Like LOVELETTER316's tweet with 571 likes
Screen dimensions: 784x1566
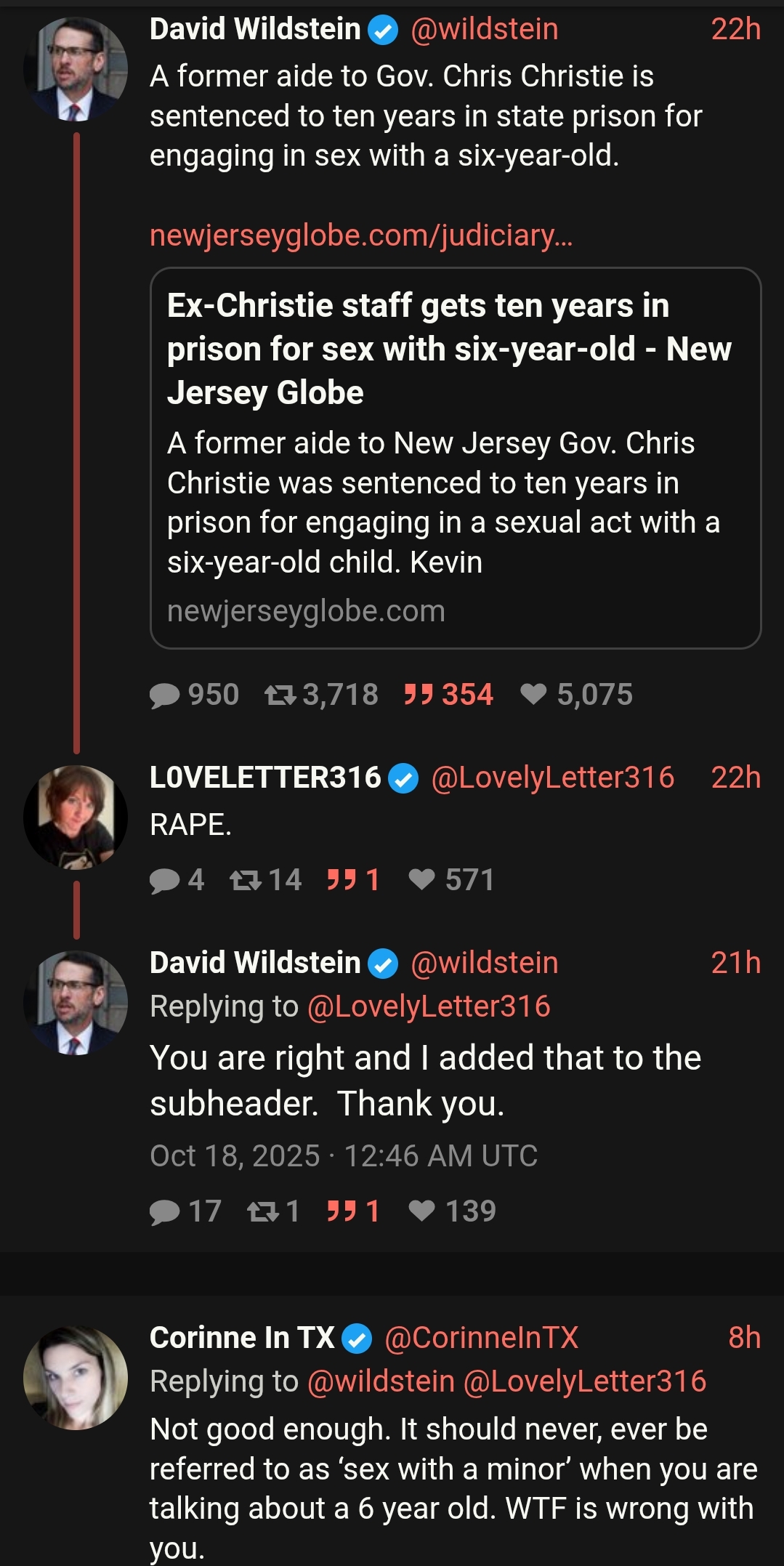[x=451, y=880]
